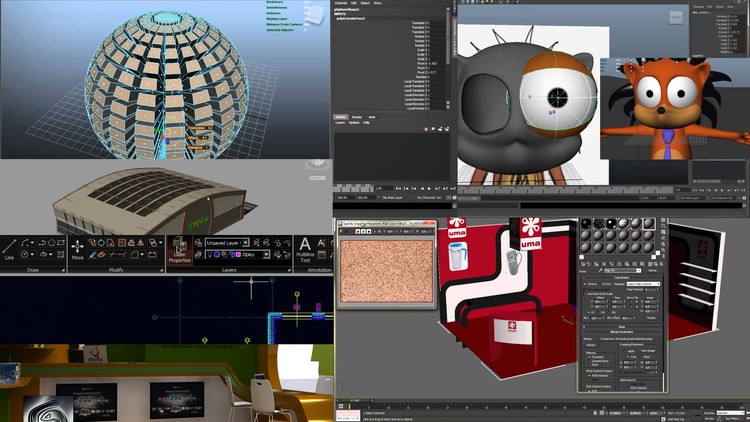Expand the Circle tool dropdown arrow

(32, 255)
